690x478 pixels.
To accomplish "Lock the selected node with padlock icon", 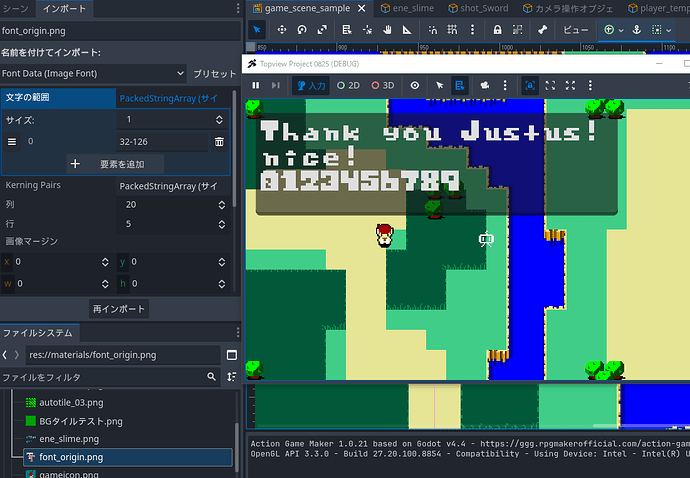I will point(497,30).
